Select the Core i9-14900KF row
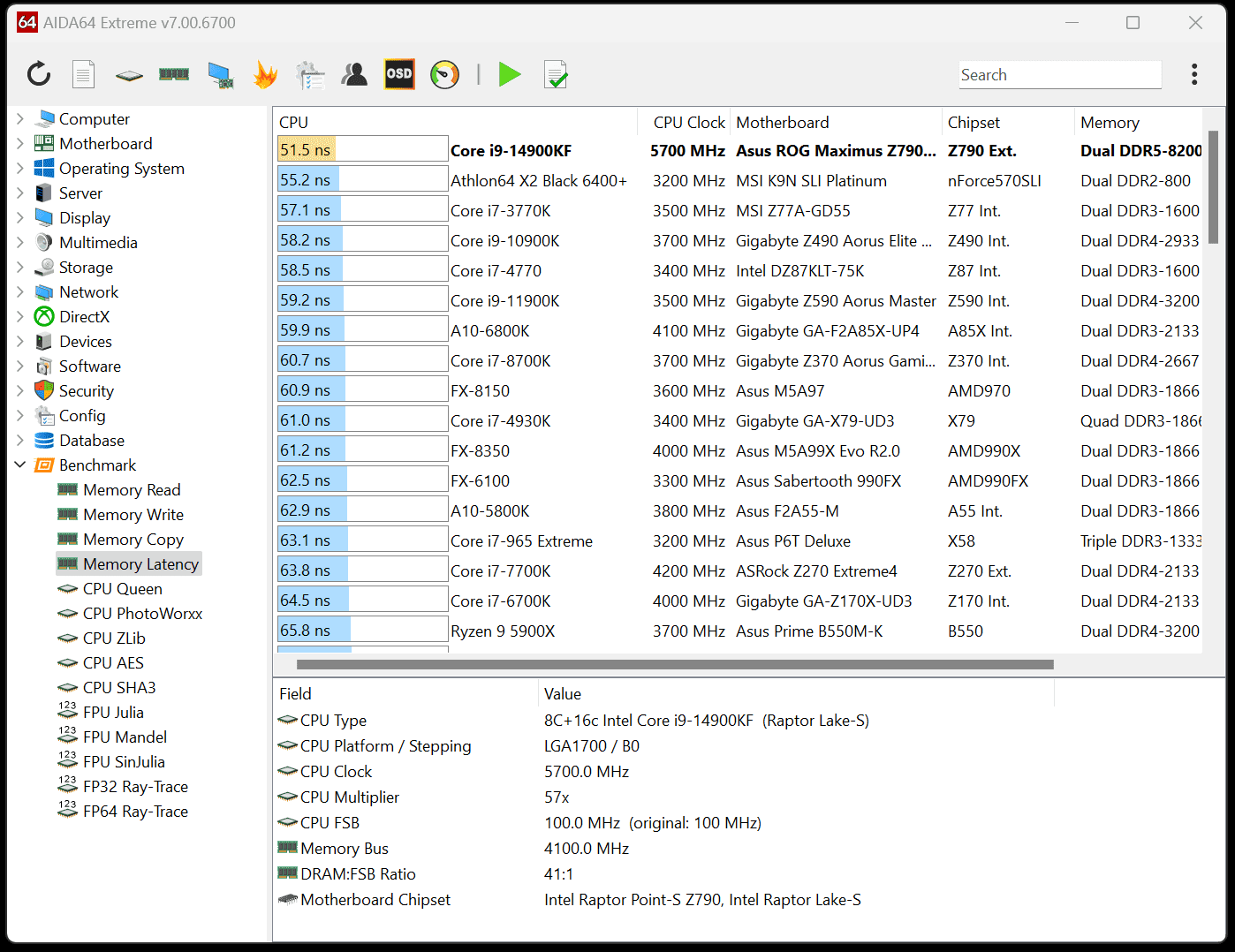 (739, 150)
